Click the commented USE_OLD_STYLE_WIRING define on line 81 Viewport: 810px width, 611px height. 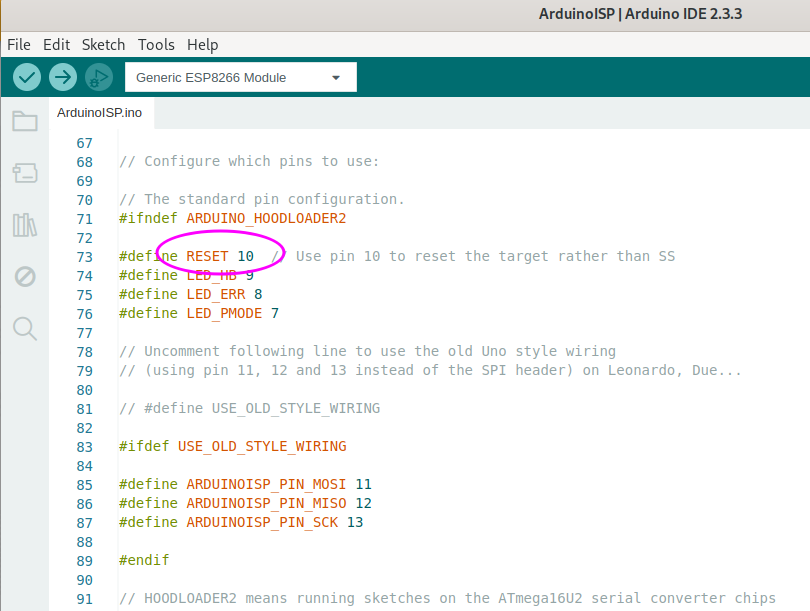tap(250, 409)
